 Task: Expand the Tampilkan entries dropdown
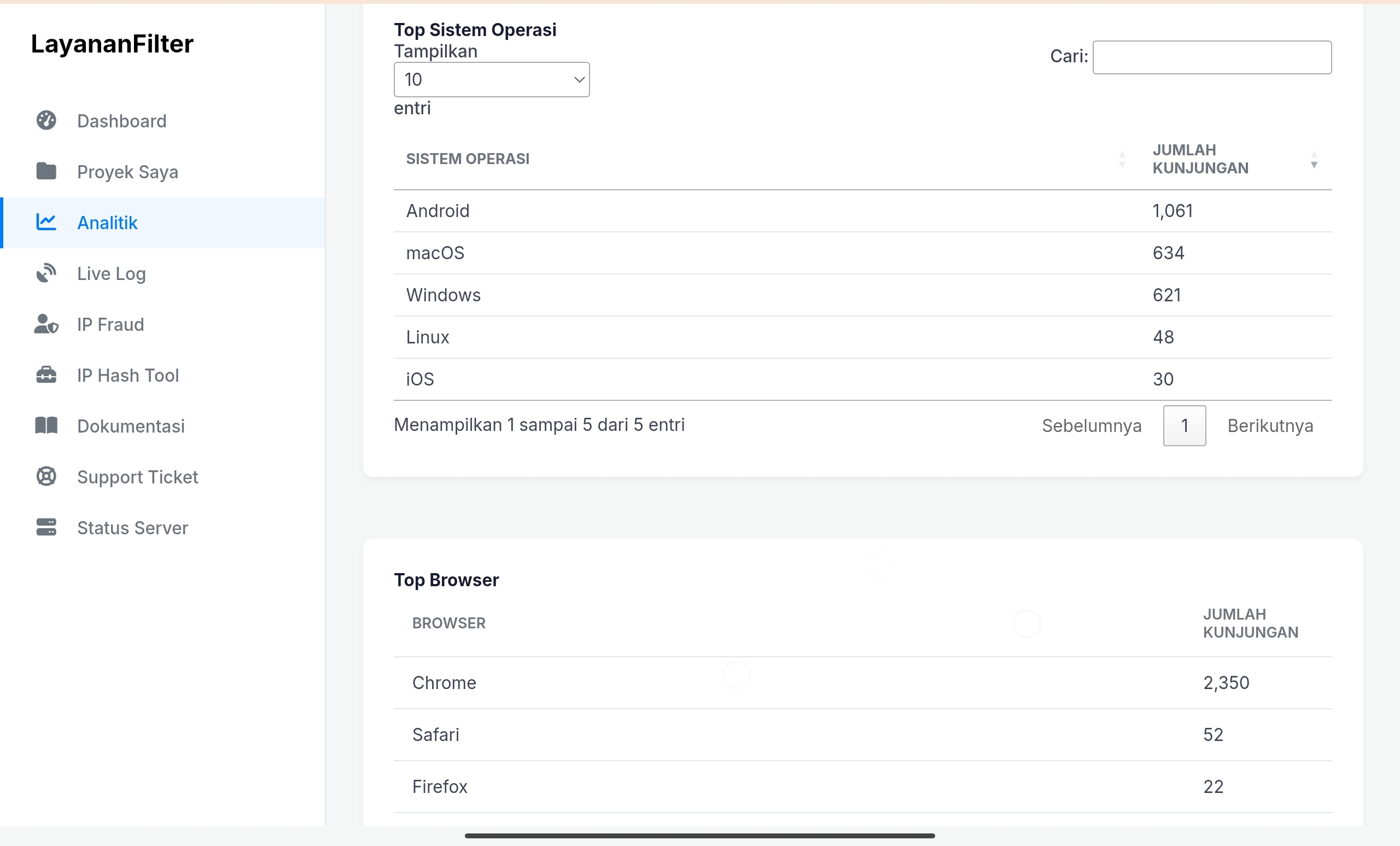[x=492, y=79]
